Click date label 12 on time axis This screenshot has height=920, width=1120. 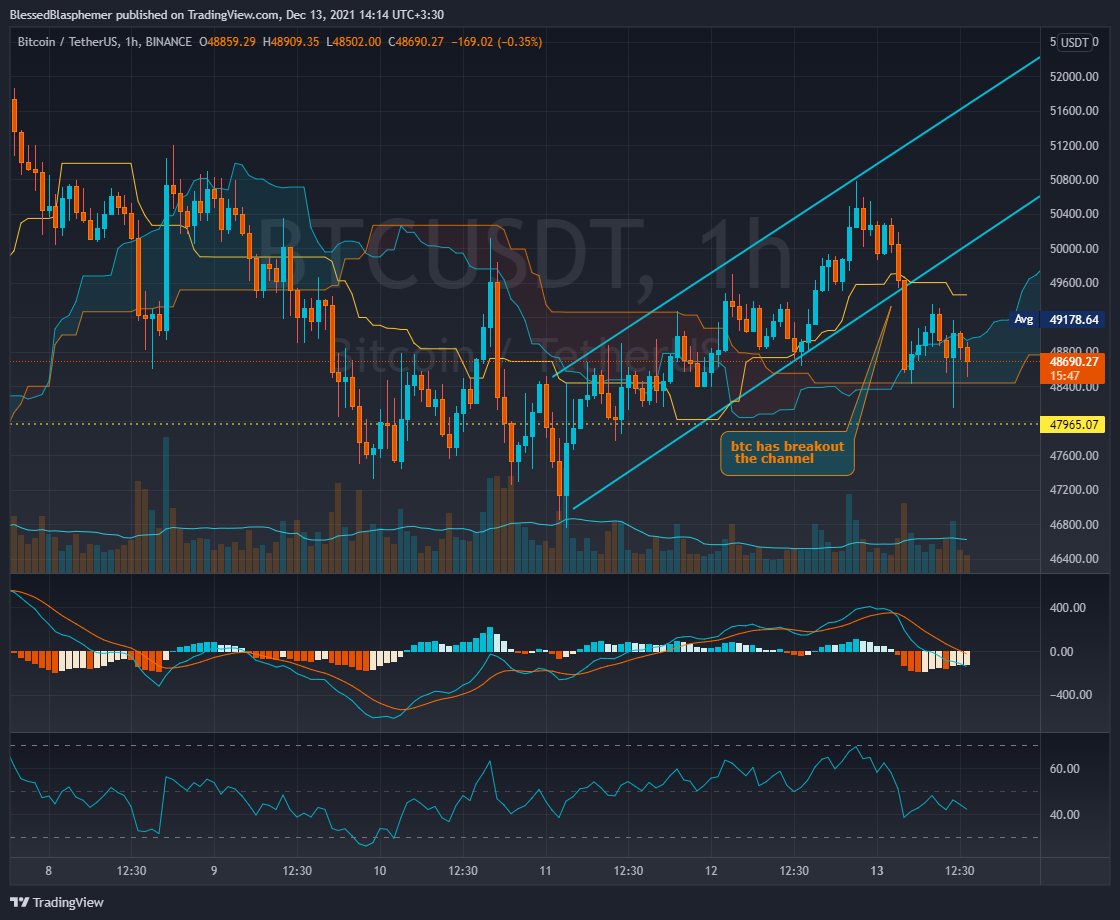711,871
